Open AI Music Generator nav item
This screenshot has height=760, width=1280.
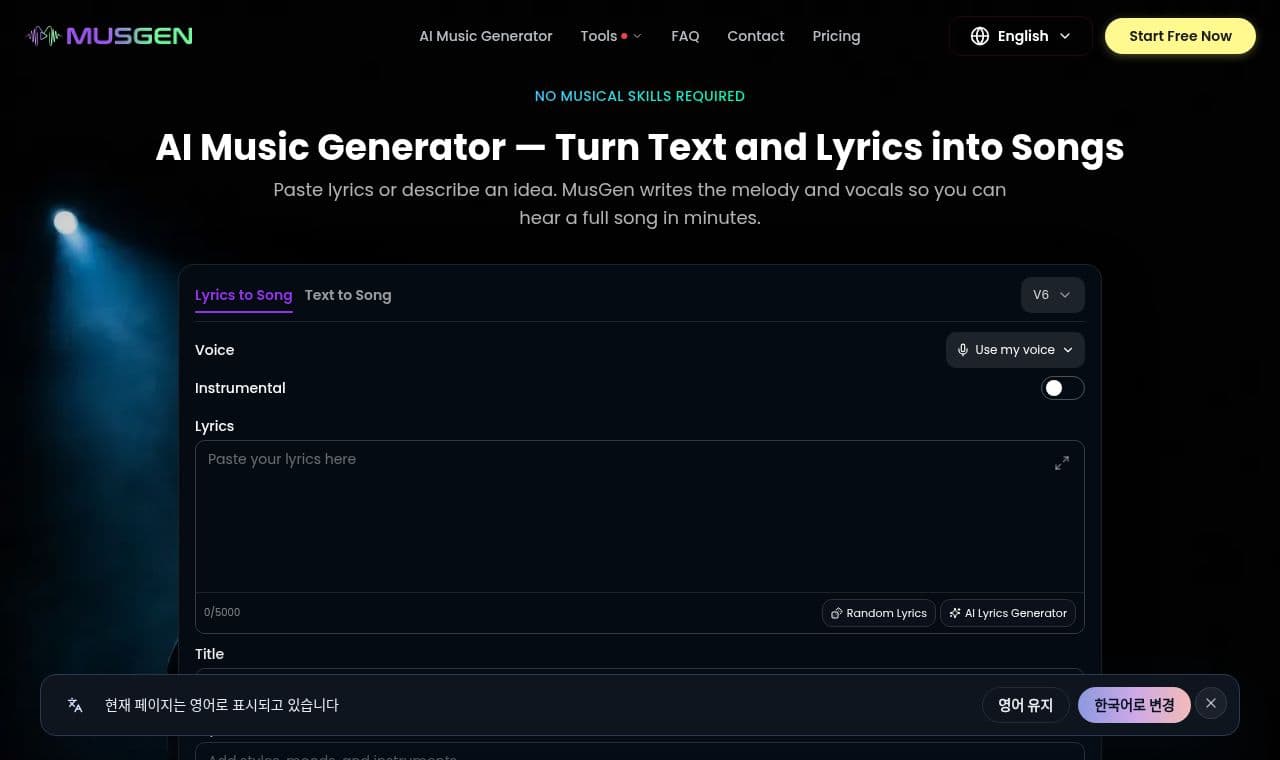click(x=486, y=36)
